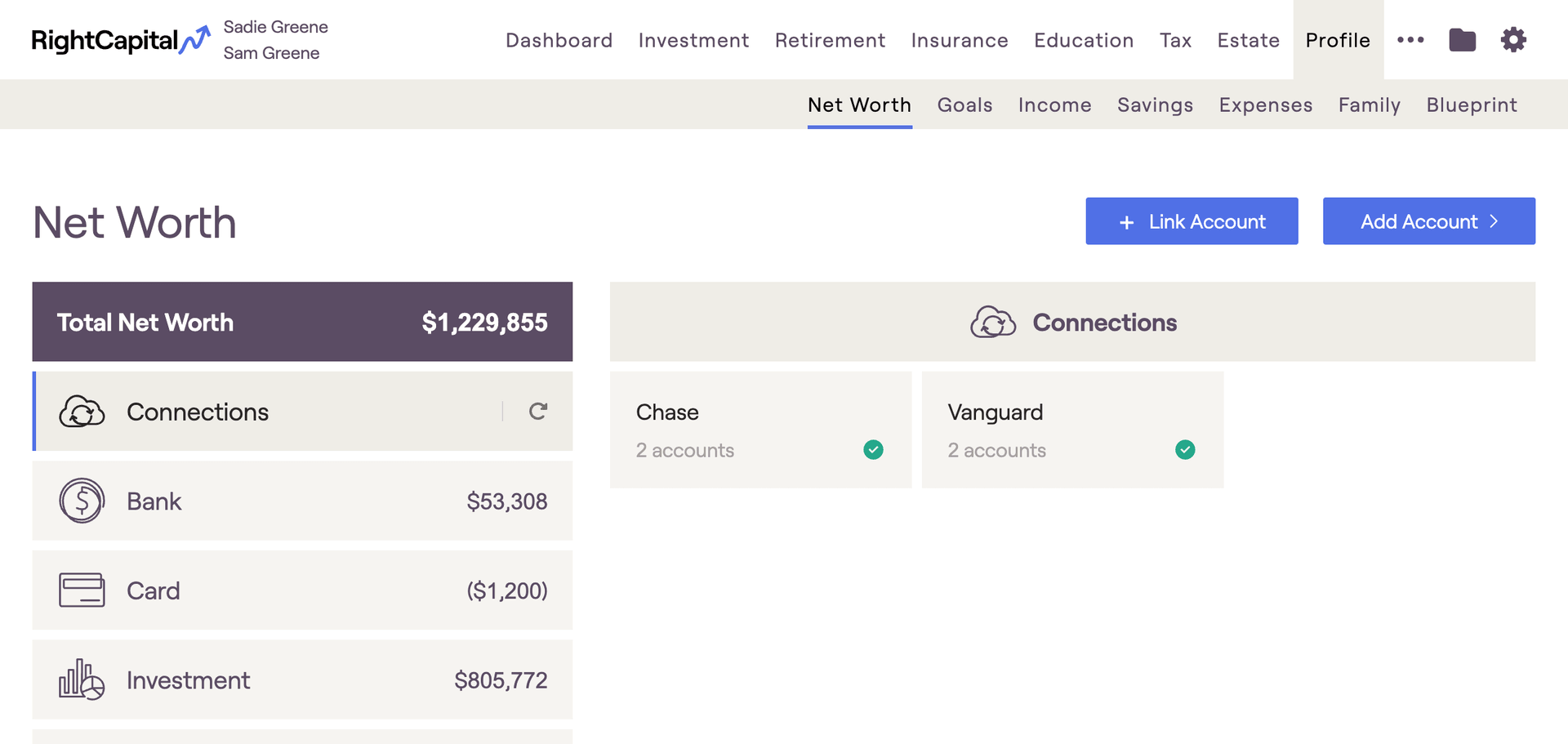Click Chase connection green checkmark

coord(873,450)
